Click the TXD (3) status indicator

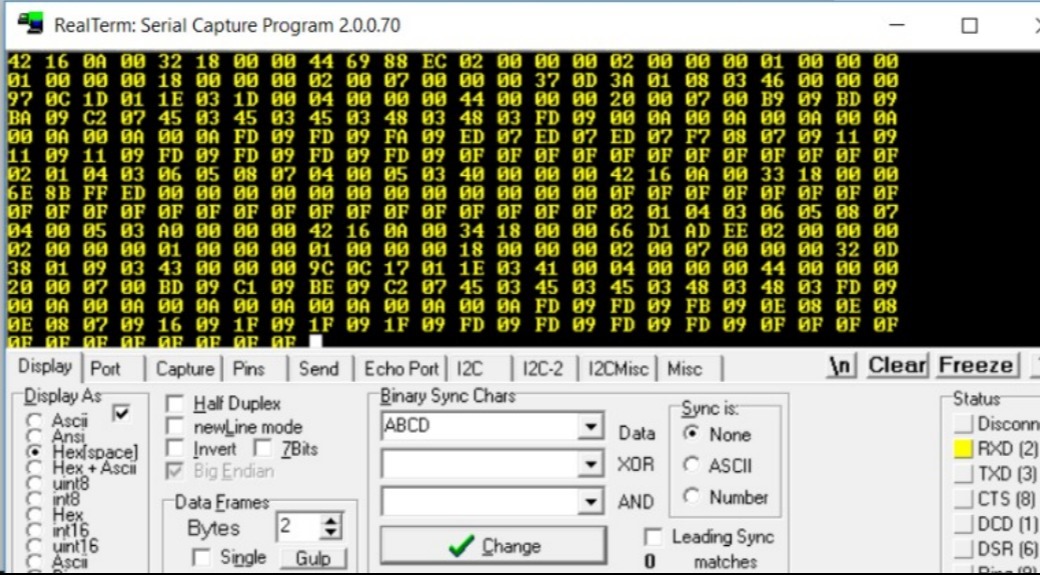click(x=964, y=474)
